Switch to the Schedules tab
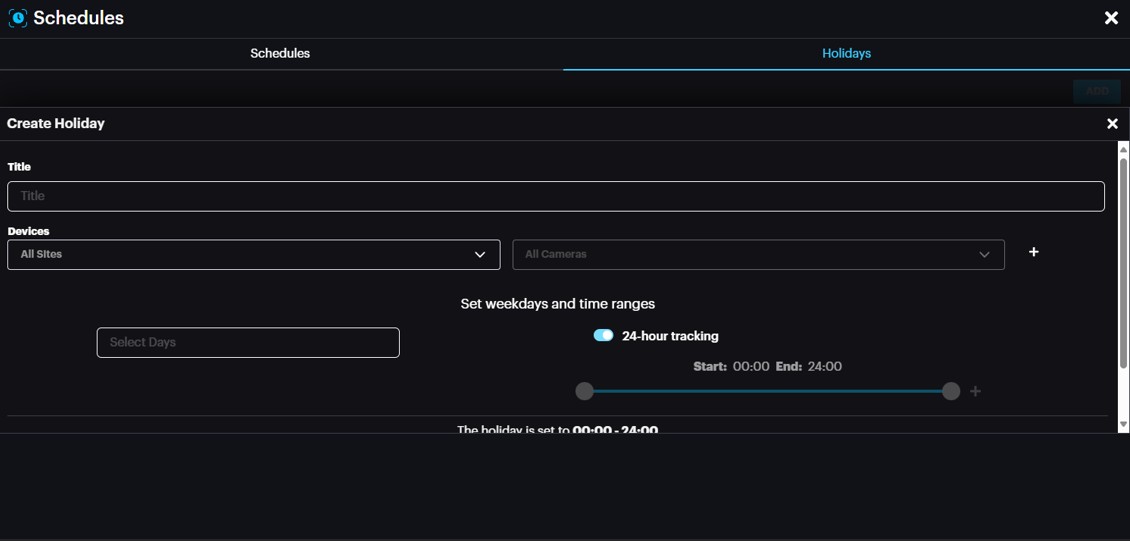1130x541 pixels. tap(280, 53)
